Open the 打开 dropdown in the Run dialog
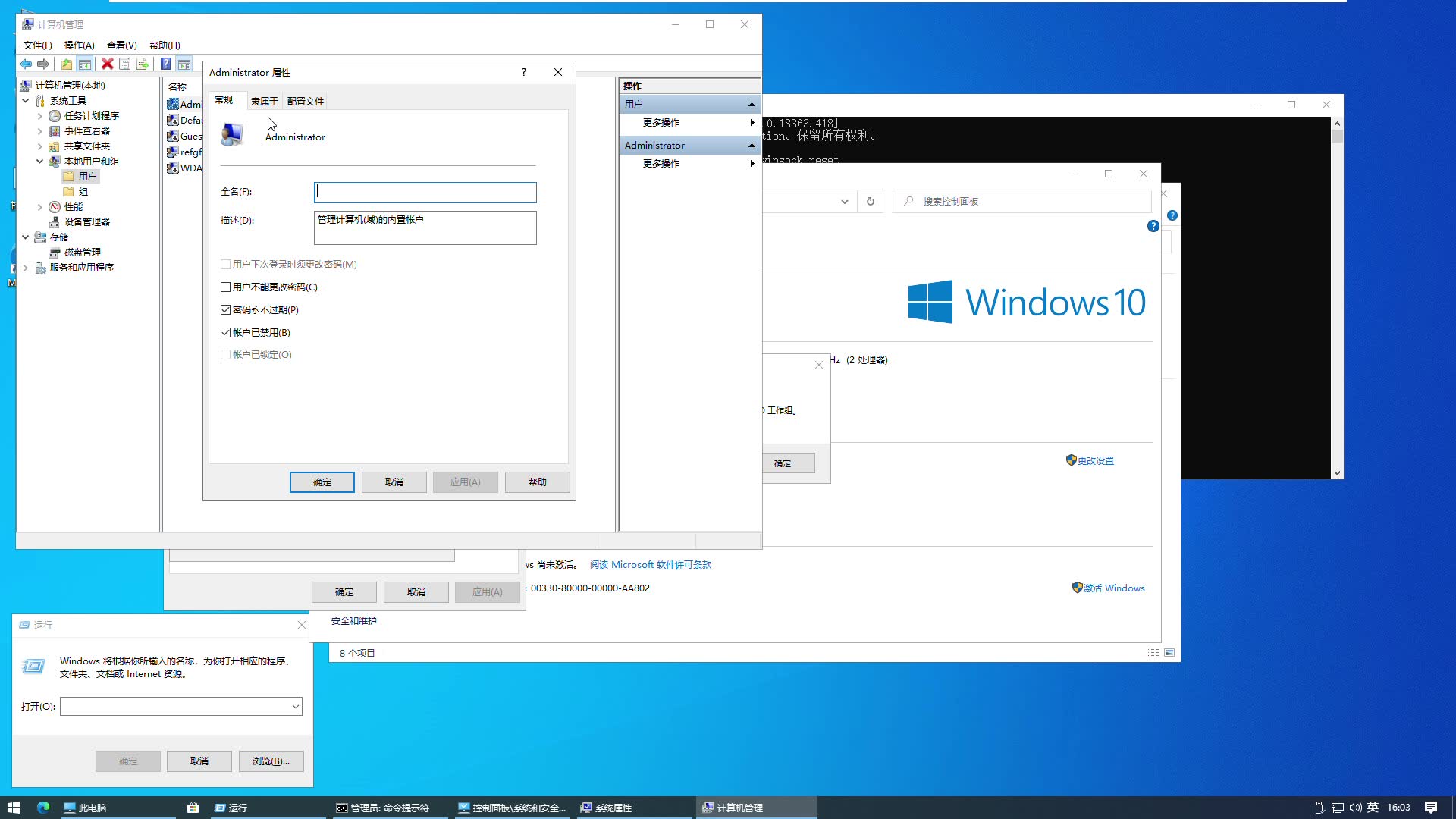 pos(297,706)
